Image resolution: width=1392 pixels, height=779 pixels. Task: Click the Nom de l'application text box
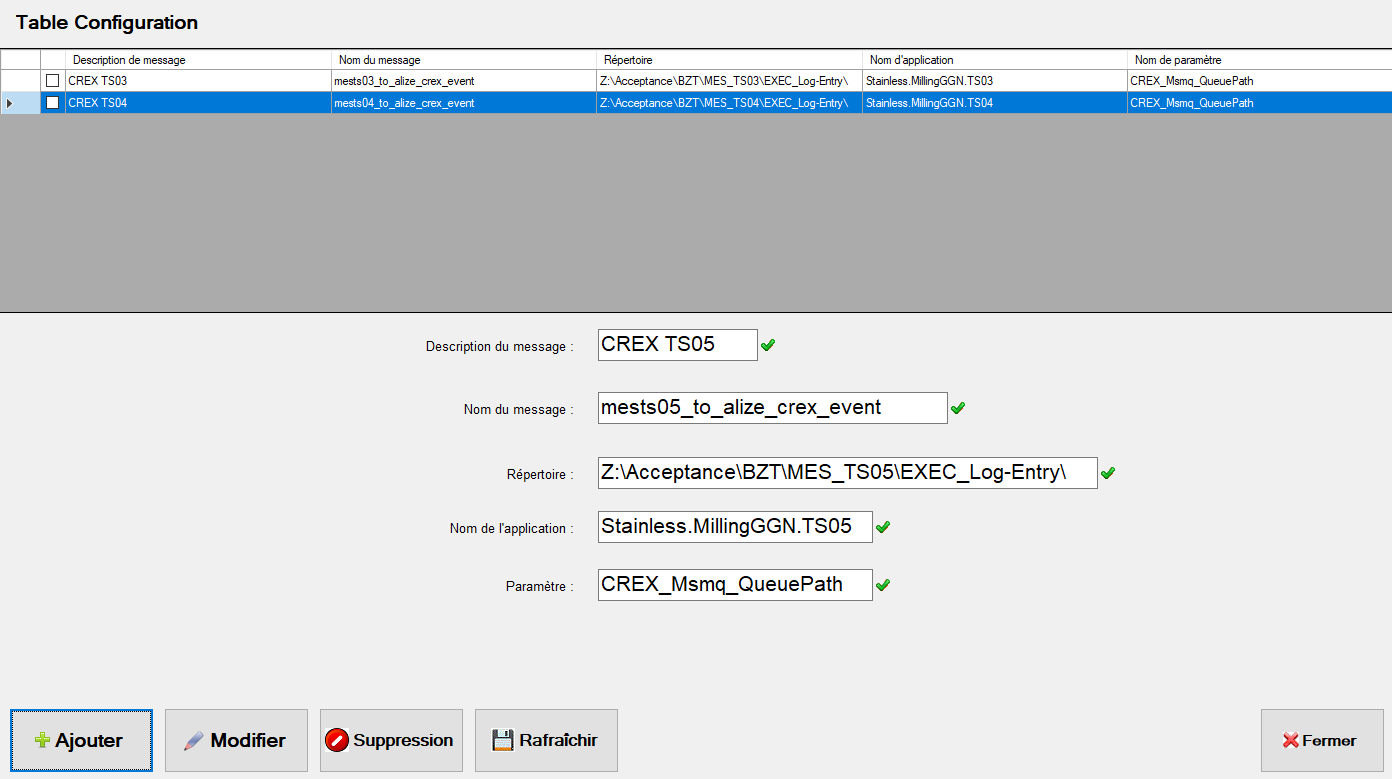coord(734,527)
